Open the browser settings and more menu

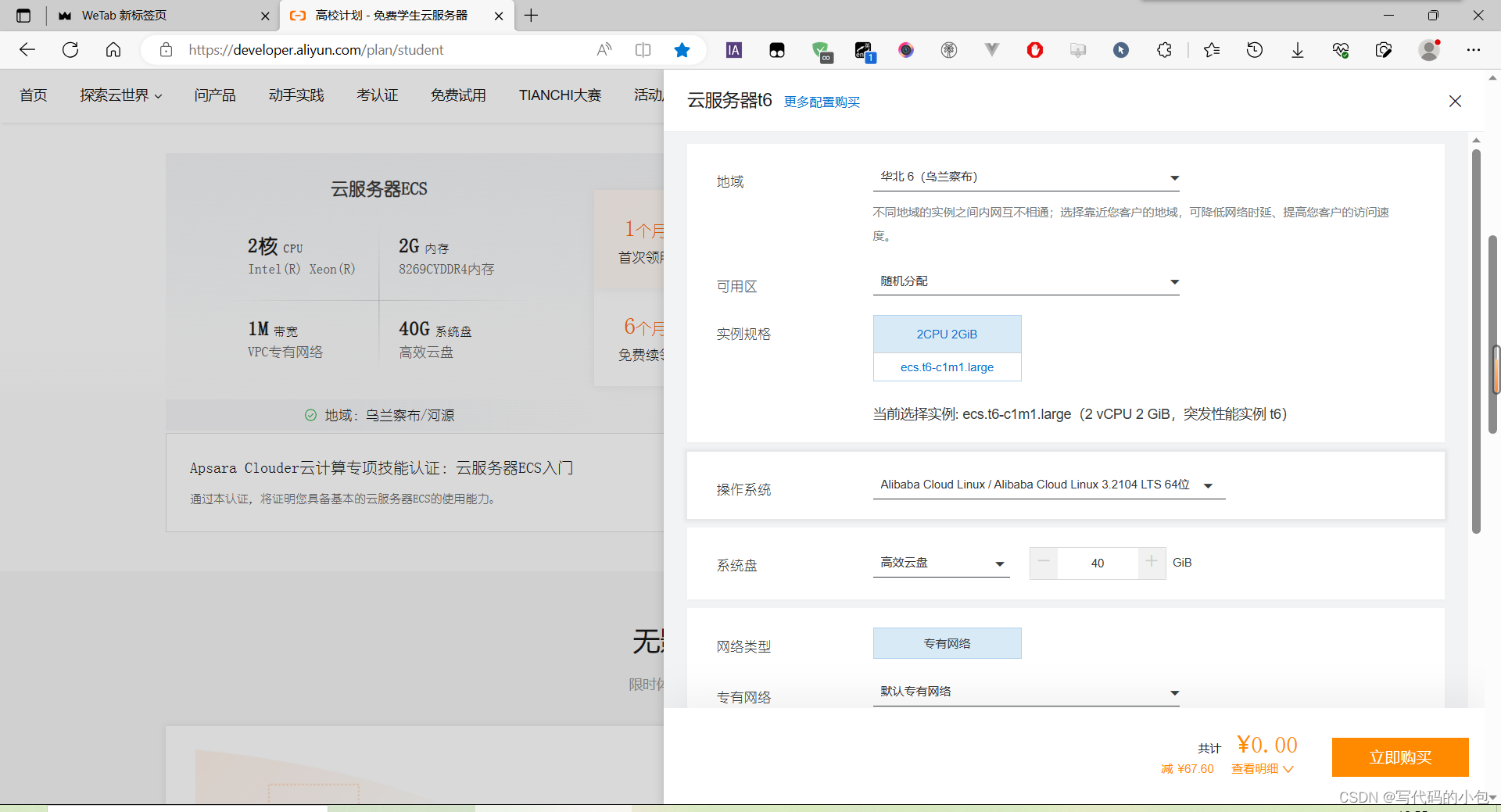tap(1474, 50)
